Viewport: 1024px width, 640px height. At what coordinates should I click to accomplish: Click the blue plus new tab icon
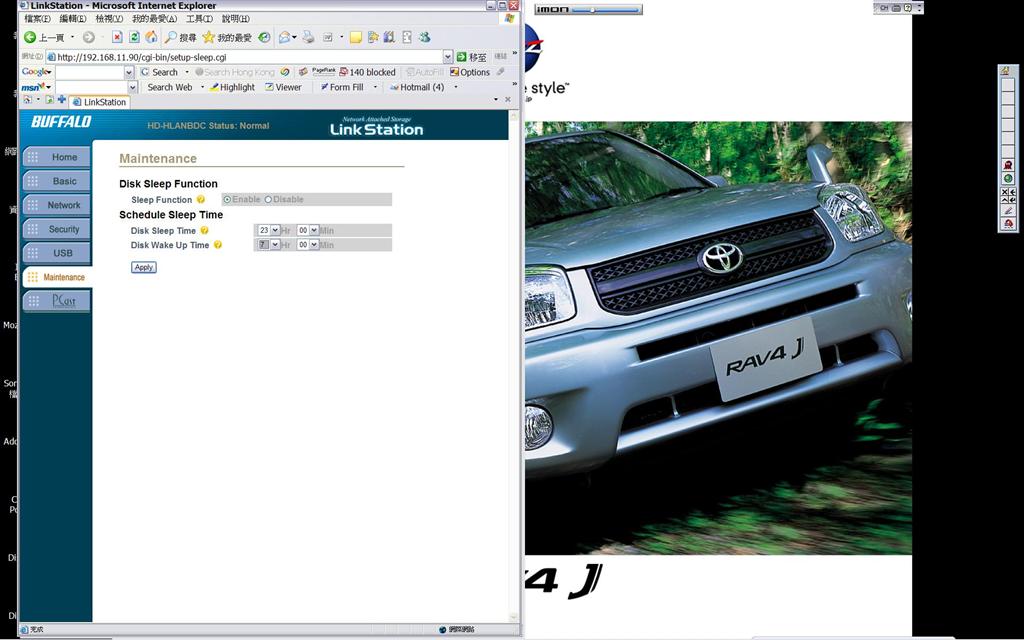[x=61, y=99]
